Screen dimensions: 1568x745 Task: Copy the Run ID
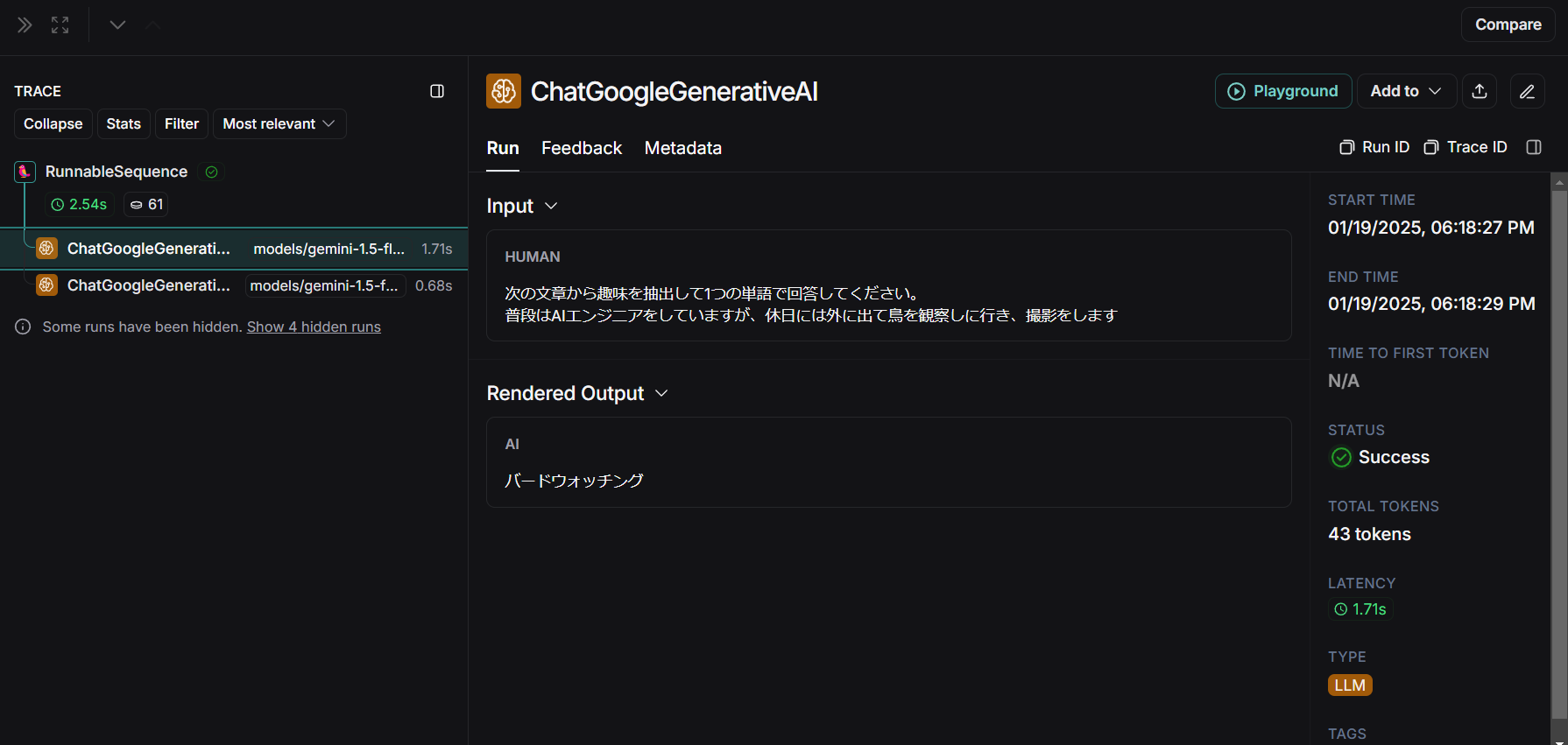(x=1374, y=147)
